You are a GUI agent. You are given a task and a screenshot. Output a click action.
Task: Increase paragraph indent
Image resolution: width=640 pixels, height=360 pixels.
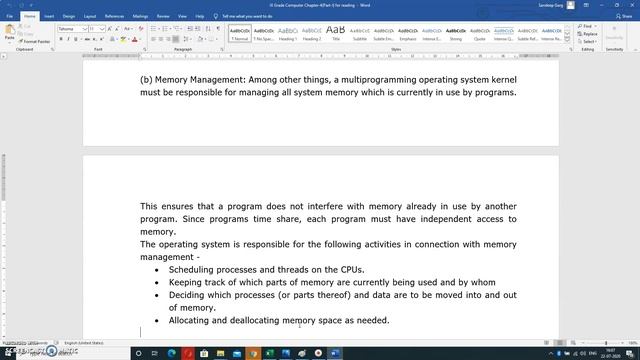pyautogui.click(x=198, y=29)
